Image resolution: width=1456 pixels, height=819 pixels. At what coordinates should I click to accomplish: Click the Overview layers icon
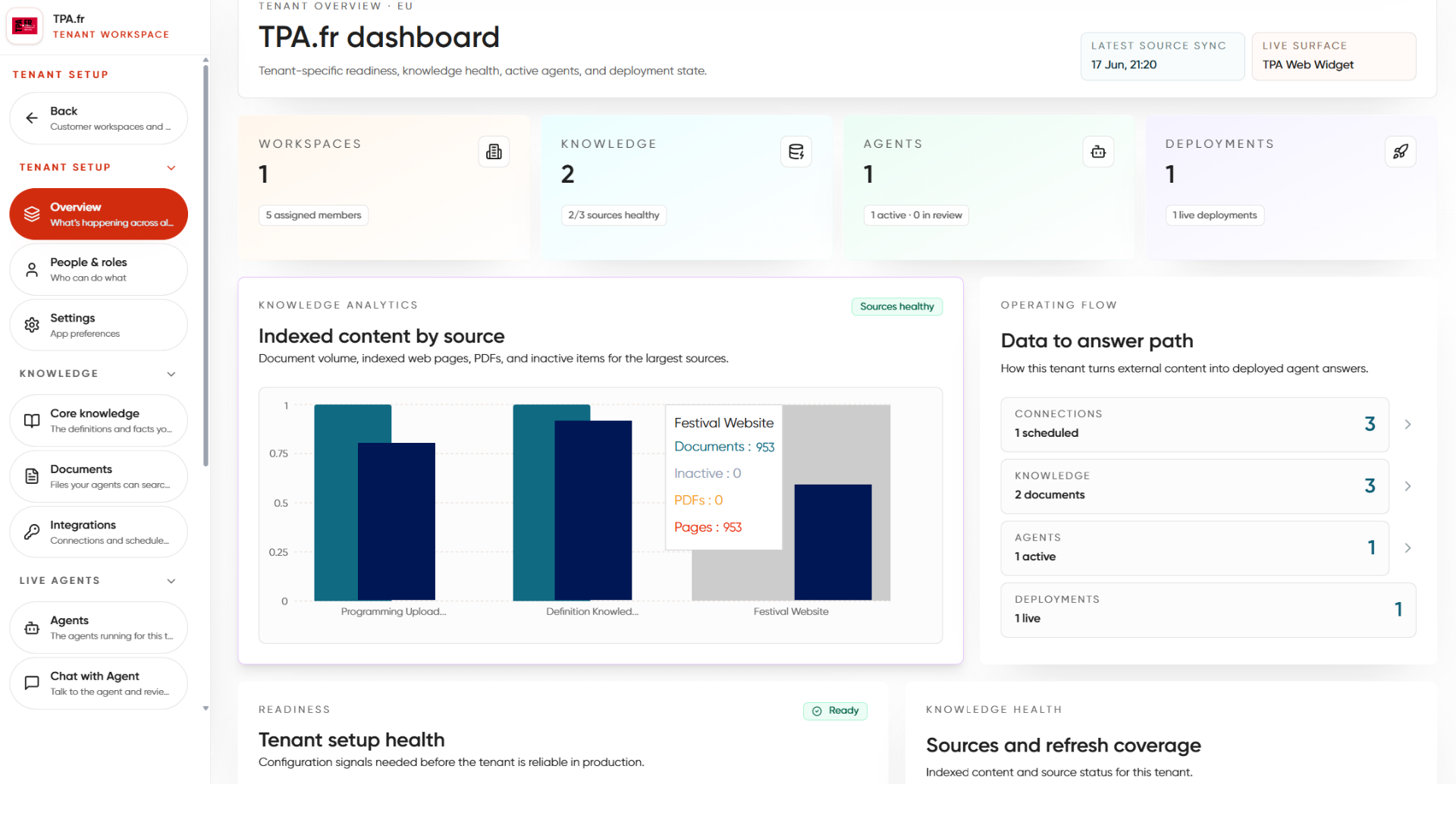coord(32,214)
